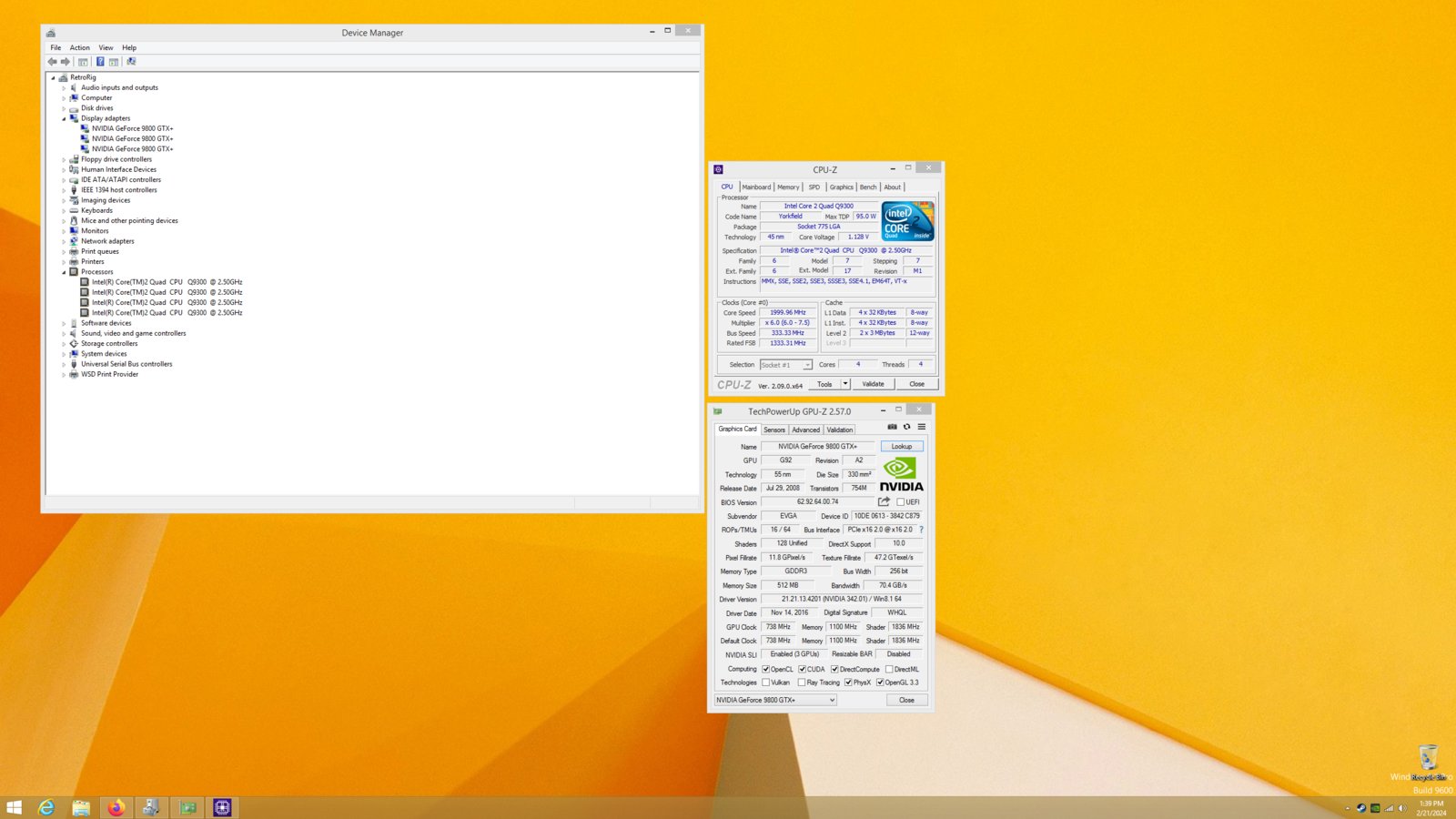Collapse the Display adapters node
This screenshot has width=1456, height=819.
click(64, 118)
